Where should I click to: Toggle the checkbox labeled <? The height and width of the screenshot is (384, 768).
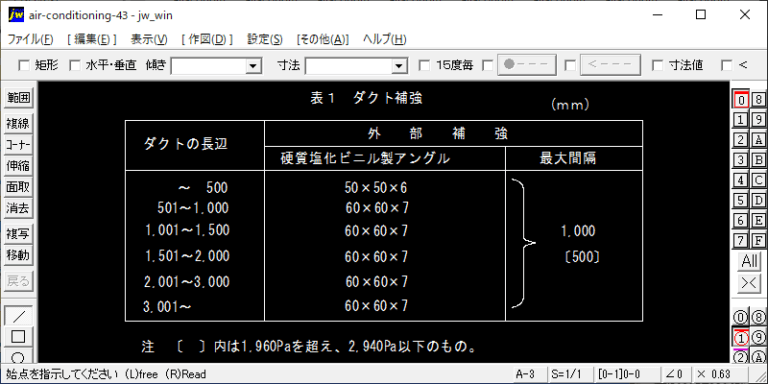(x=727, y=65)
